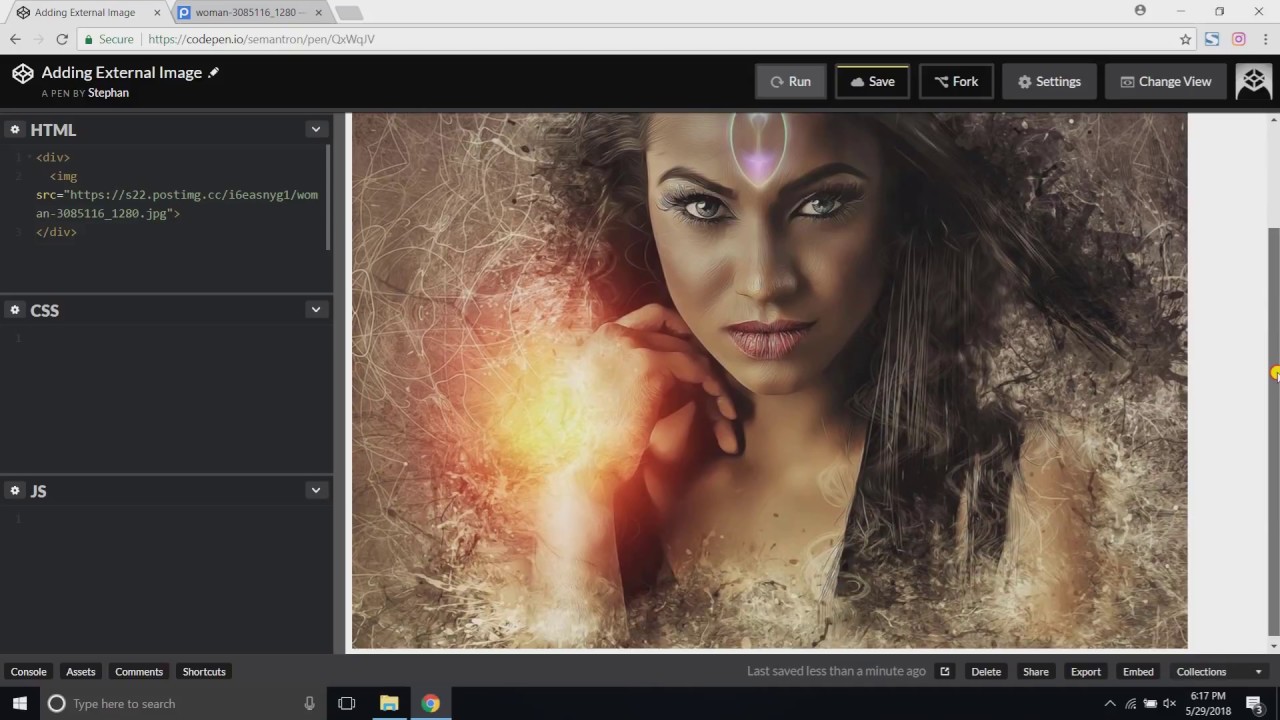Click the opening div tag line
This screenshot has height=720, width=1280.
(x=53, y=157)
